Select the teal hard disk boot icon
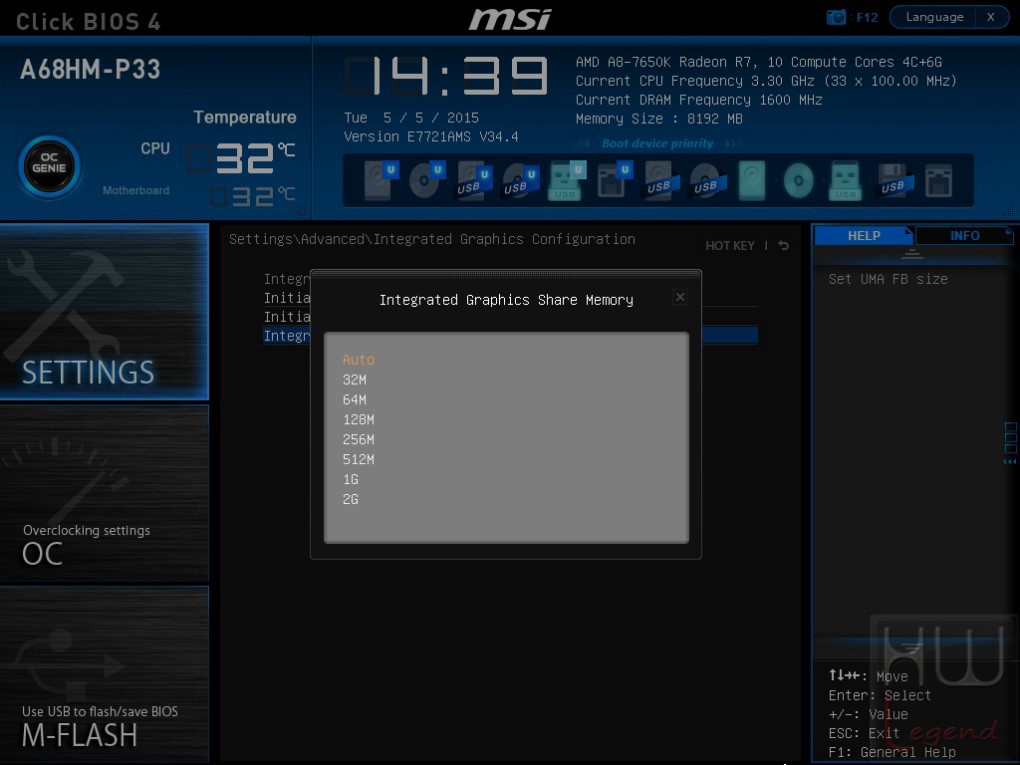Viewport: 1020px width, 765px height. click(x=751, y=180)
